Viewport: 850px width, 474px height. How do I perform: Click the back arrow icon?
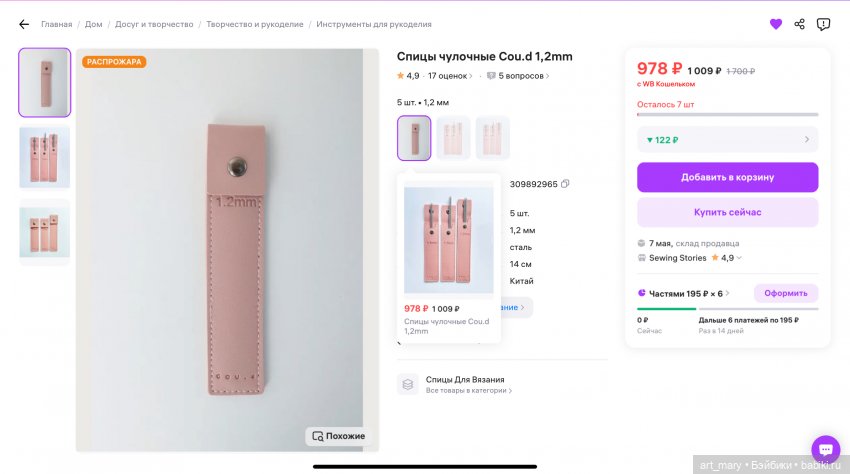(x=24, y=24)
